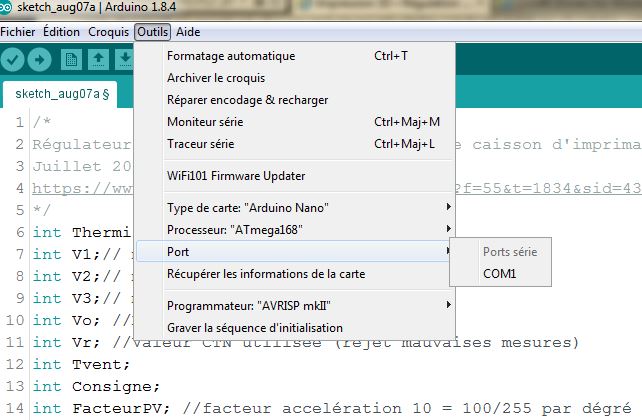The width and height of the screenshot is (642, 420).
Task: Expand the Port submenu
Action: [295, 251]
